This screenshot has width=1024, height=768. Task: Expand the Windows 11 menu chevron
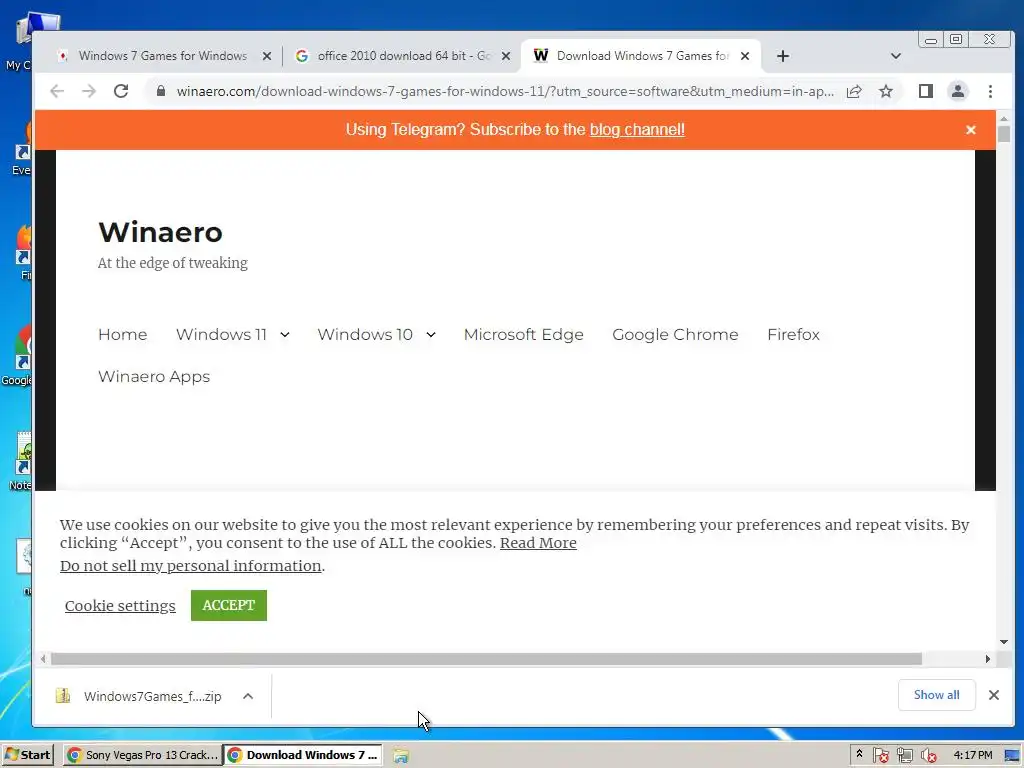point(285,334)
